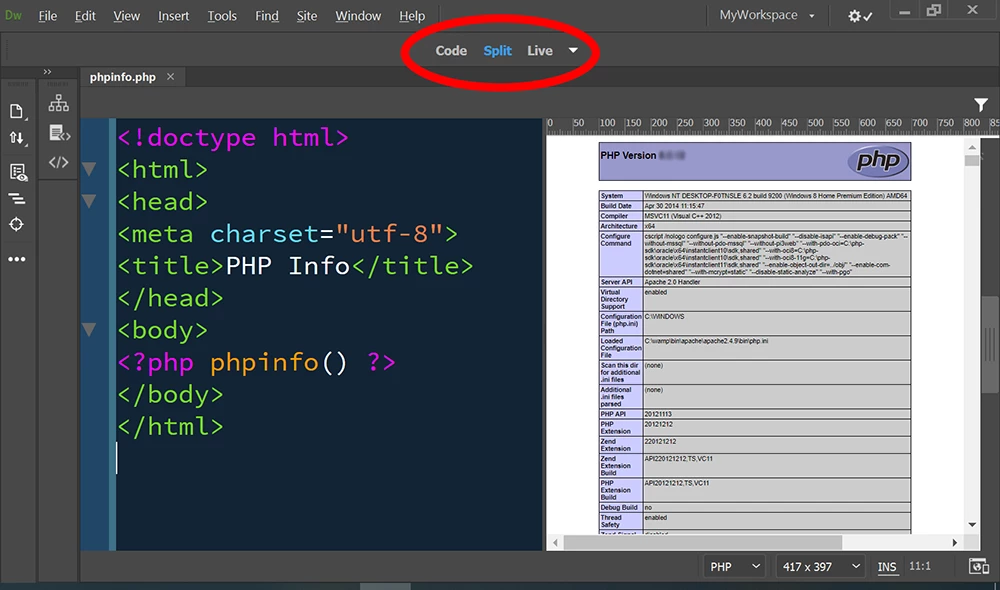Open the Edit menu
The image size is (1000, 590).
(85, 16)
